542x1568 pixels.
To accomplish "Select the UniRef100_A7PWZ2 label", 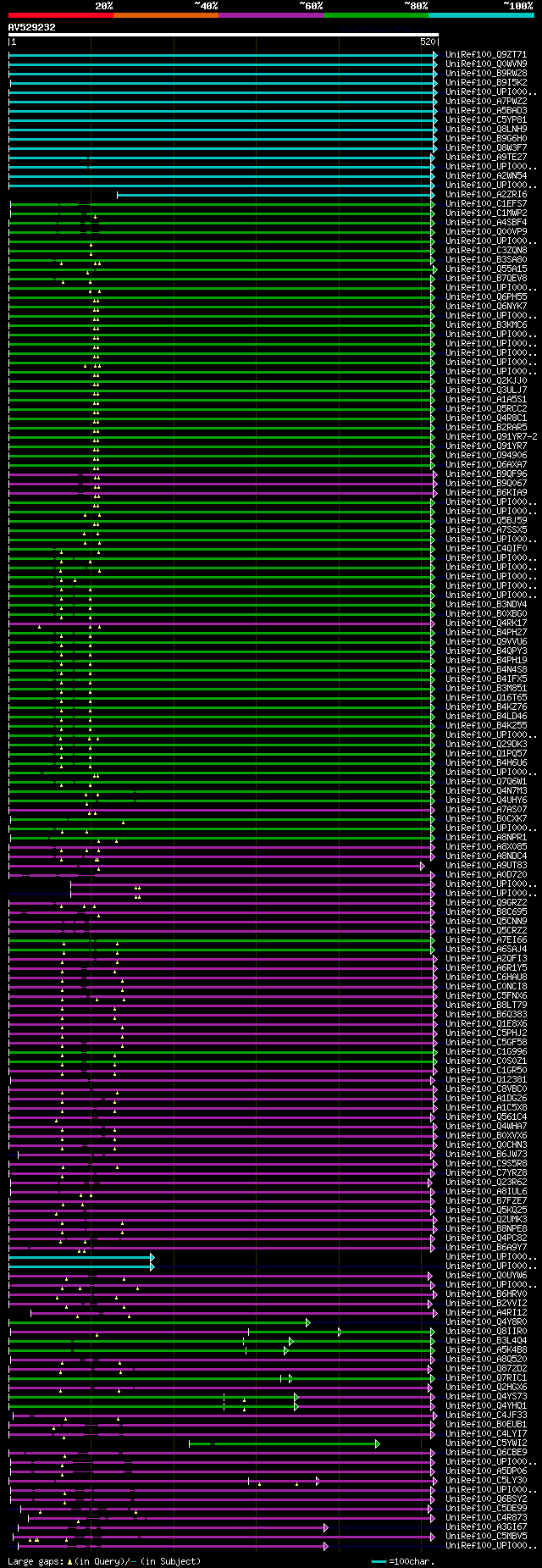I will (x=486, y=101).
